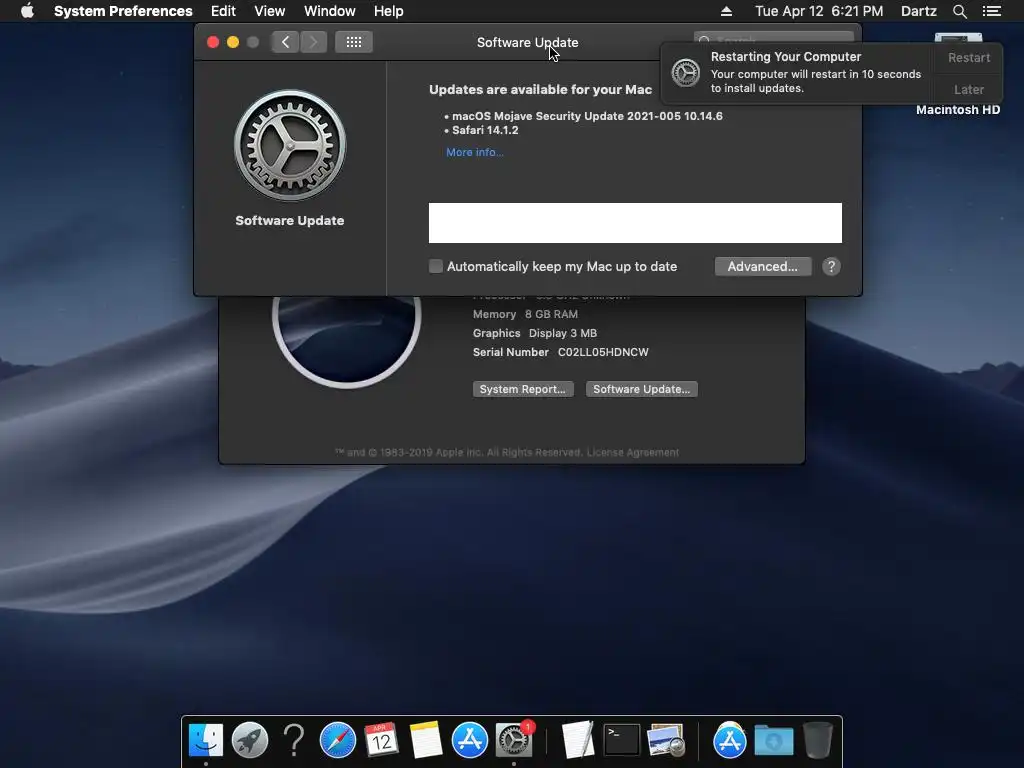This screenshot has height=768, width=1024.
Task: Launch Terminal from the Dock
Action: coord(621,740)
